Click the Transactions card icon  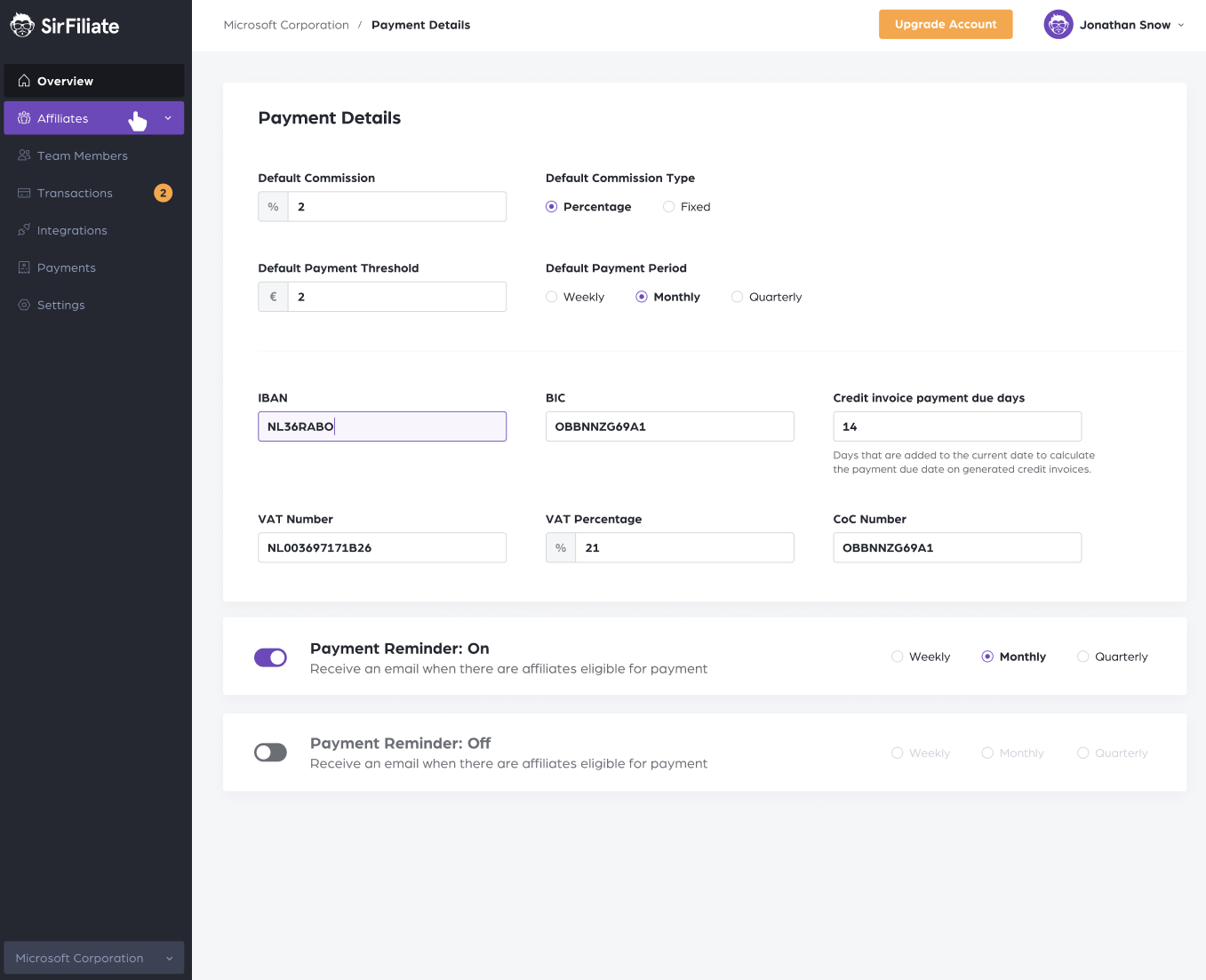click(24, 193)
